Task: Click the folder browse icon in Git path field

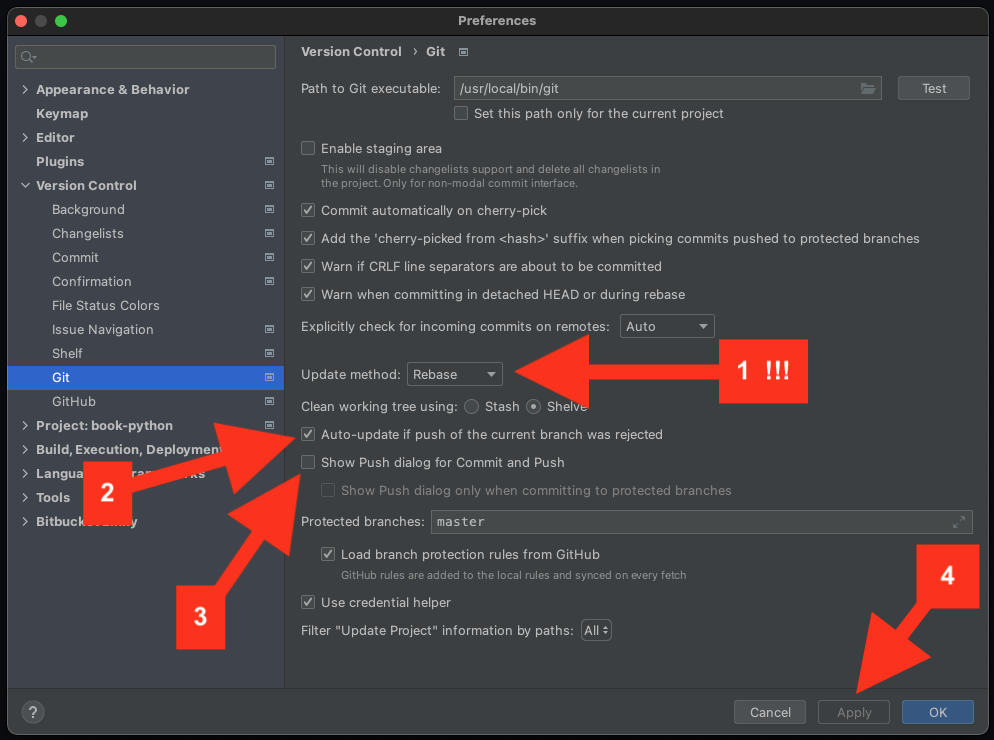Action: tap(868, 89)
